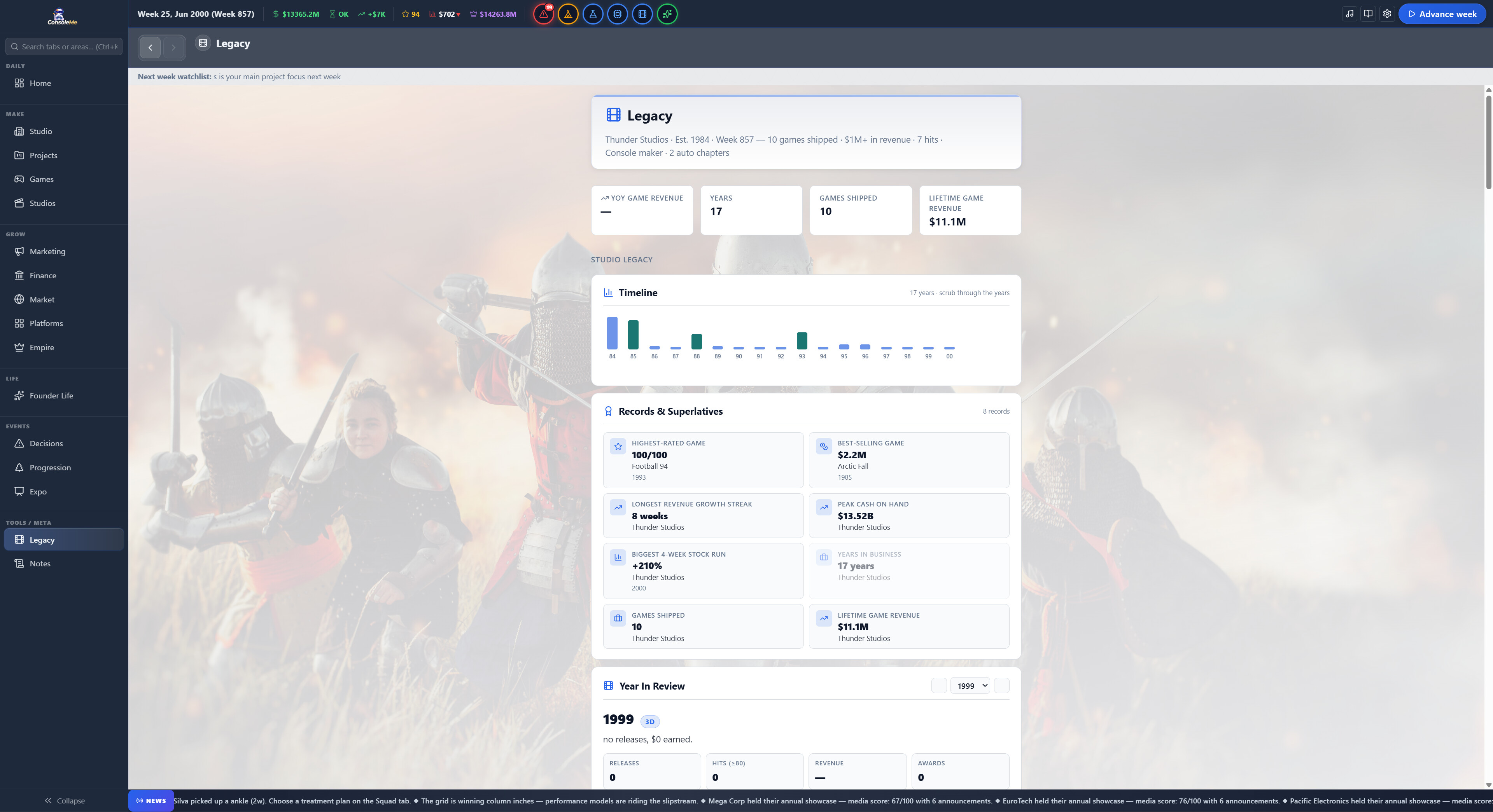
Task: Click the weekly profit +$7K indicator
Action: point(371,14)
